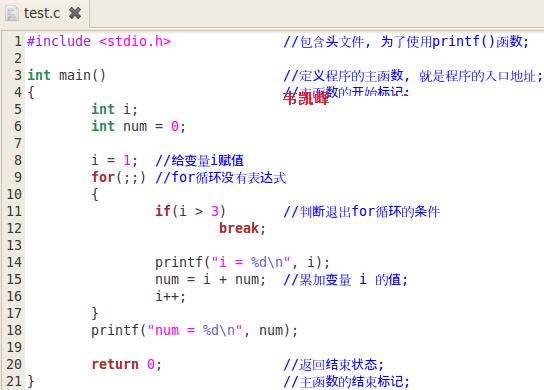Click the 'break;' statement on line 12
This screenshot has height=390, width=544.
coord(242,228)
